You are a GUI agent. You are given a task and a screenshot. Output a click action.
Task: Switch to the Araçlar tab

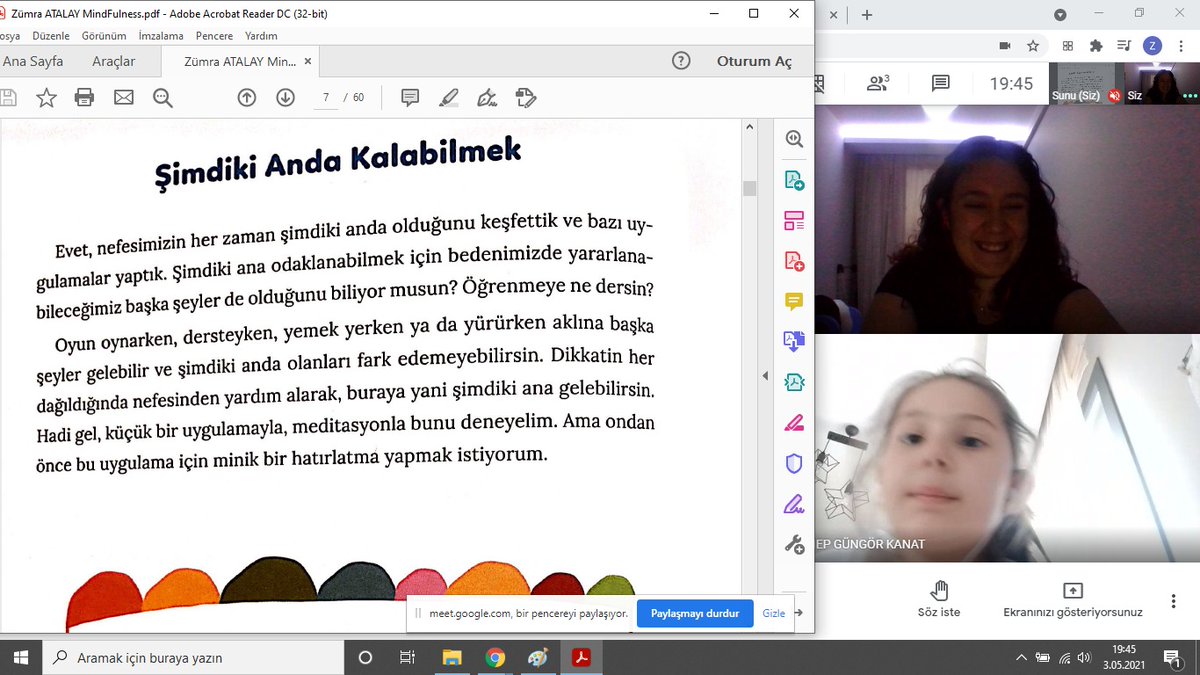point(117,60)
